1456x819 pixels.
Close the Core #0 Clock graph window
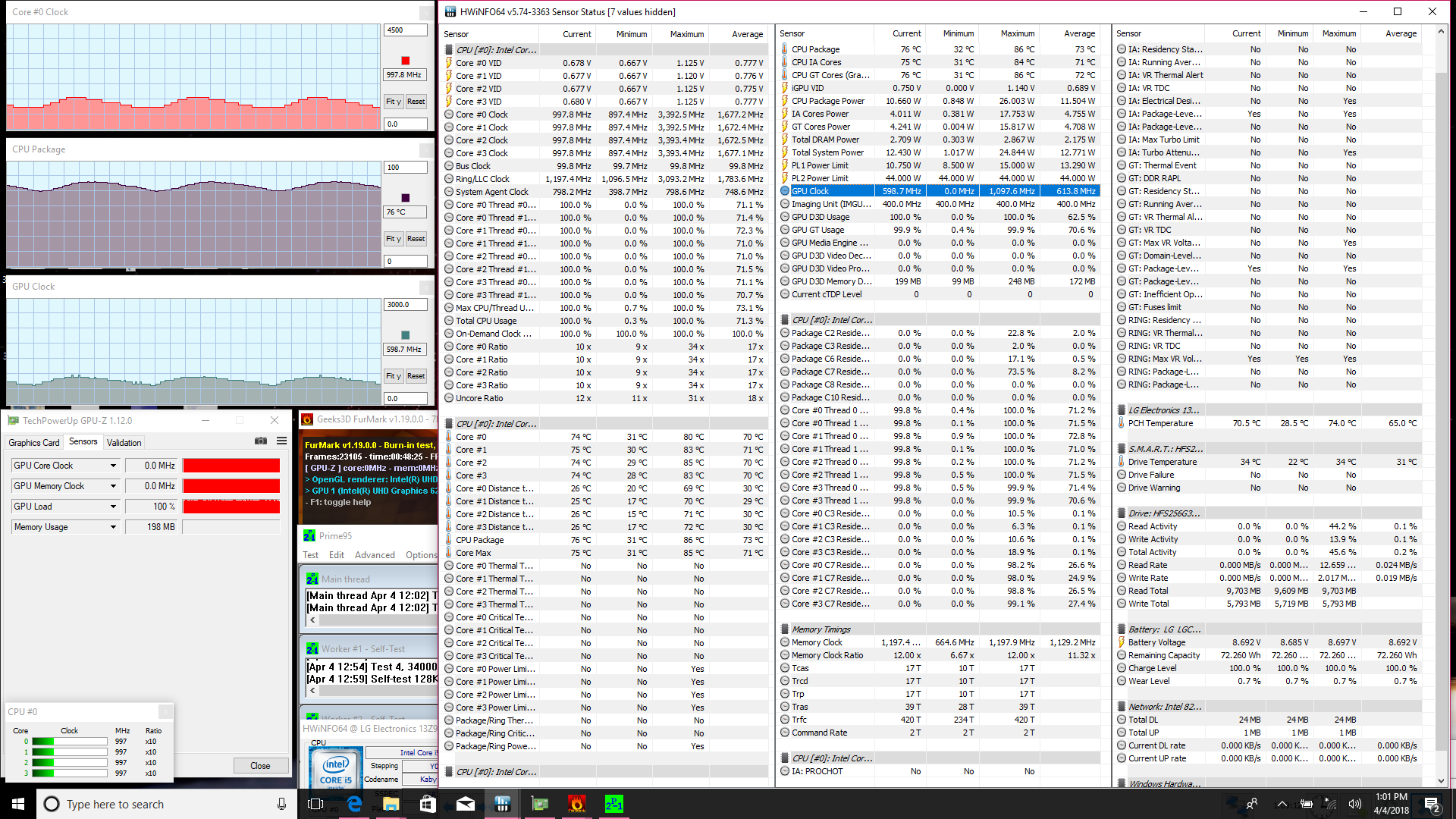(426, 13)
